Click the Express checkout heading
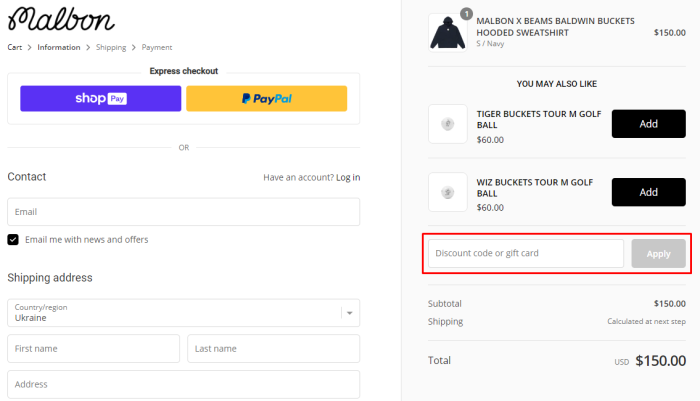The height and width of the screenshot is (401, 700). tap(183, 71)
